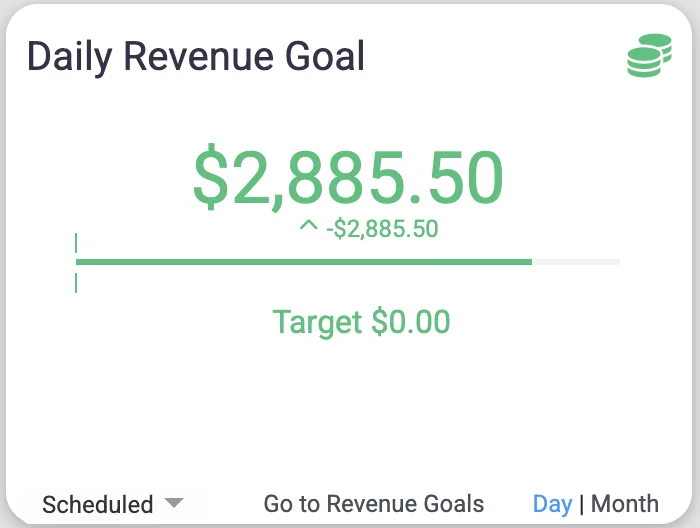The width and height of the screenshot is (700, 528).
Task: Click the word Goals in the bottom link
Action: 455,504
